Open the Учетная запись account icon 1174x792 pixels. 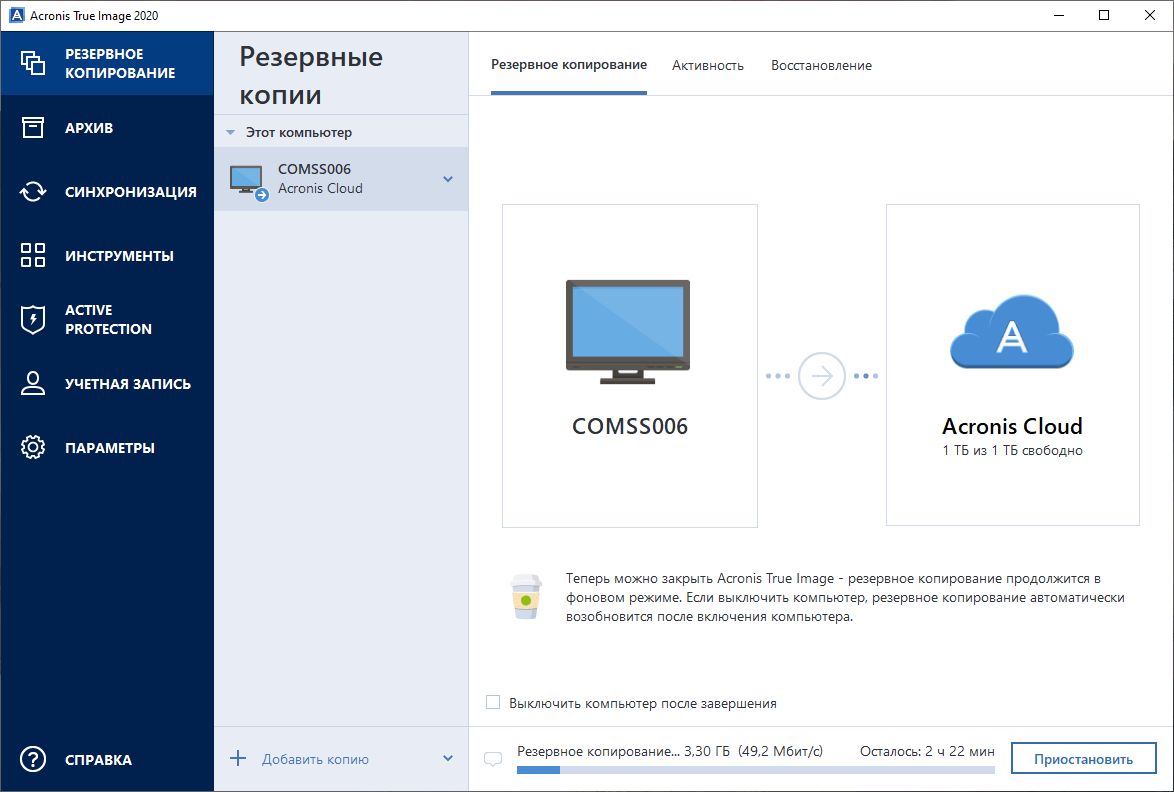pyautogui.click(x=32, y=383)
